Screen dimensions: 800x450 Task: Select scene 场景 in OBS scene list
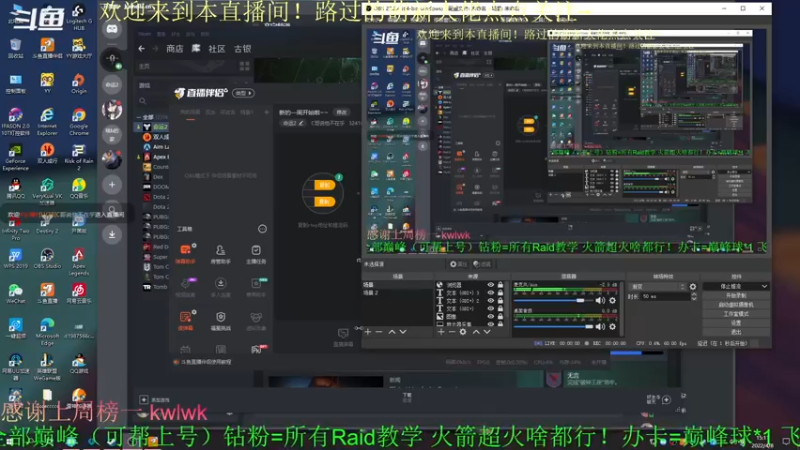[x=397, y=285]
